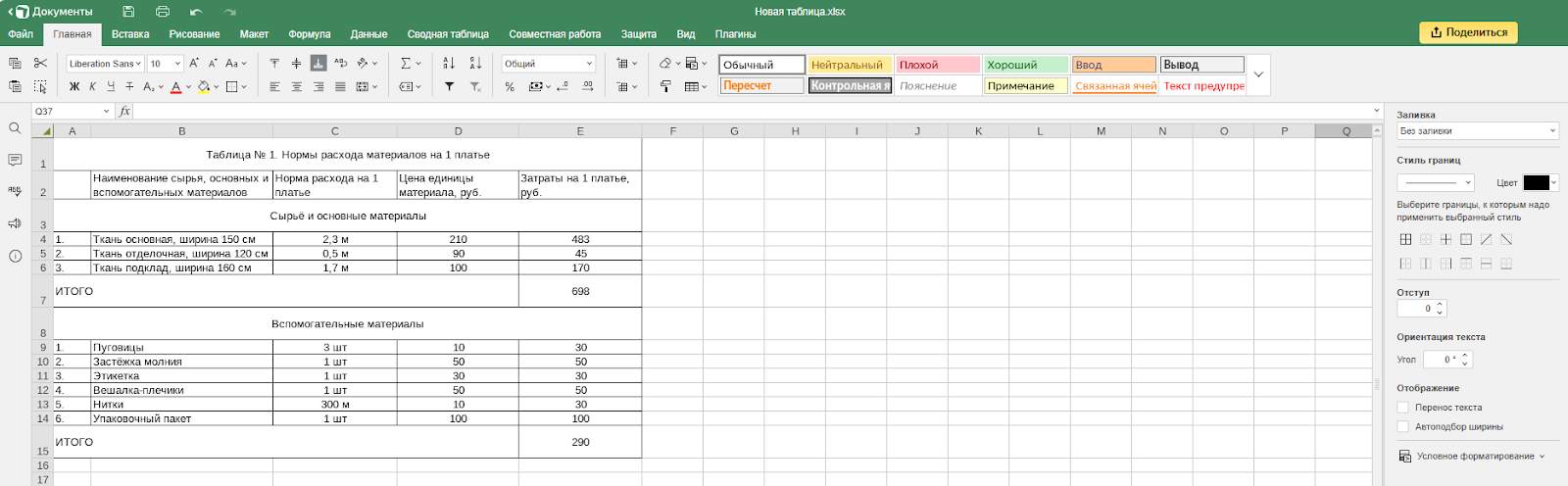Viewport: 1568px width, 486px height.
Task: Tick the Автоподбор ширины checkbox
Action: 1403,427
